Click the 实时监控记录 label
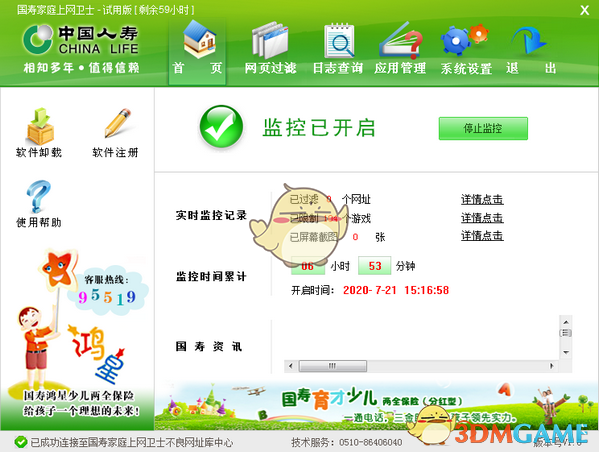 coord(211,215)
